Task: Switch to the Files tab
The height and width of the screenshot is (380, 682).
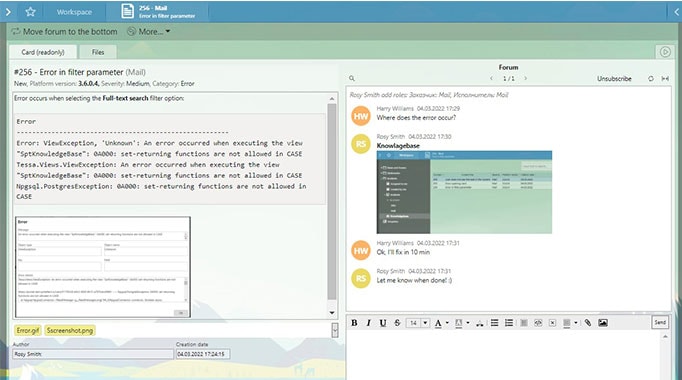Action: [98, 52]
